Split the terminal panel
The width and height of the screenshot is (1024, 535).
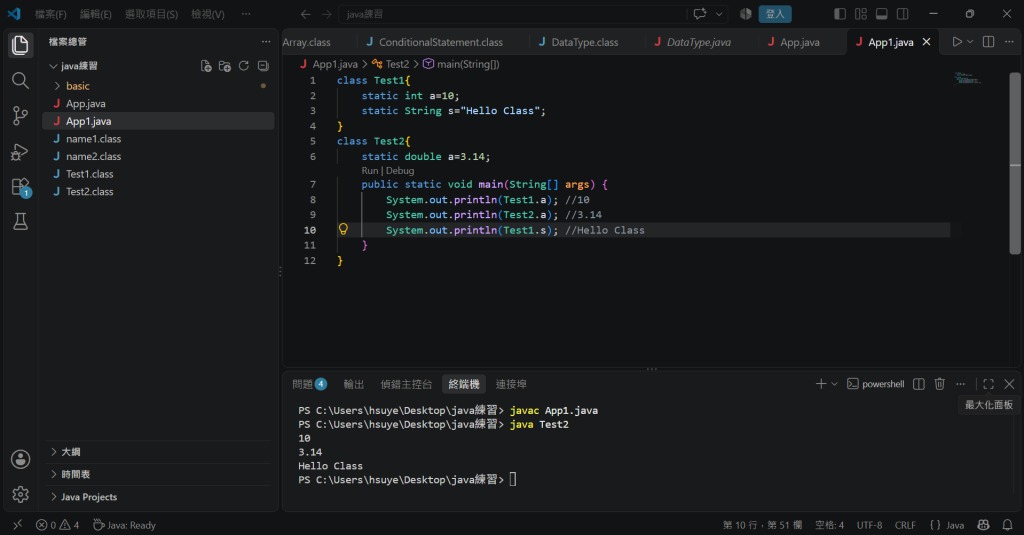click(x=919, y=384)
